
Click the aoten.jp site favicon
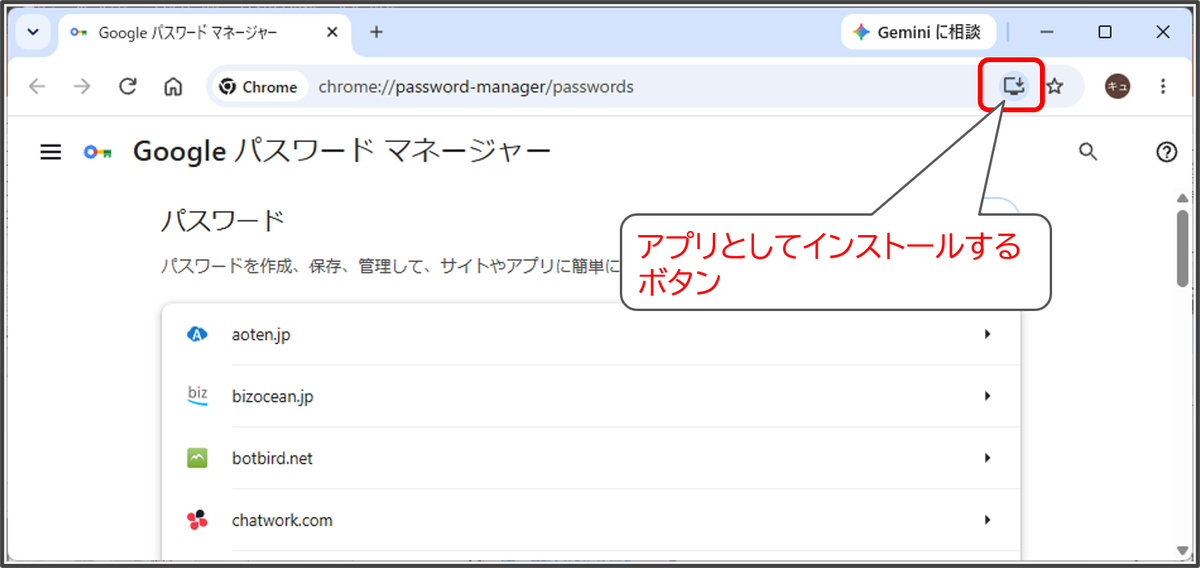(197, 334)
